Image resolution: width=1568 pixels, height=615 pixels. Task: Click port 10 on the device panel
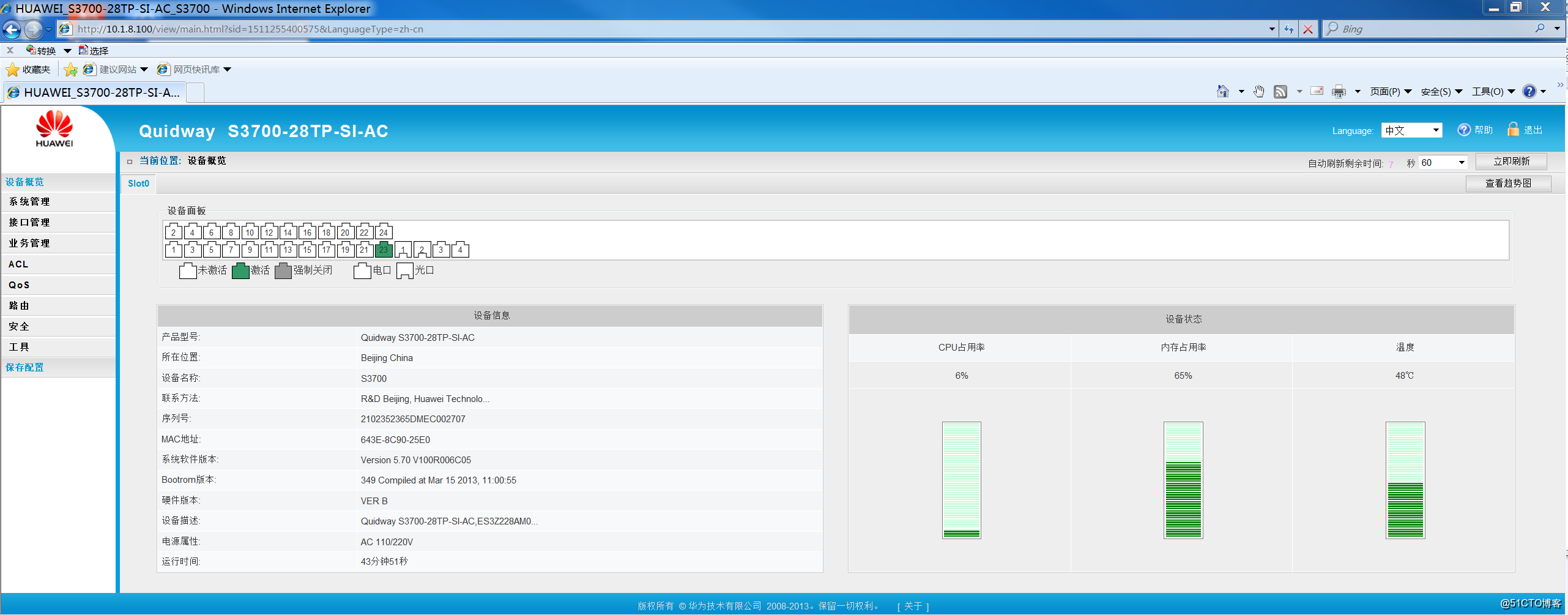(250, 232)
